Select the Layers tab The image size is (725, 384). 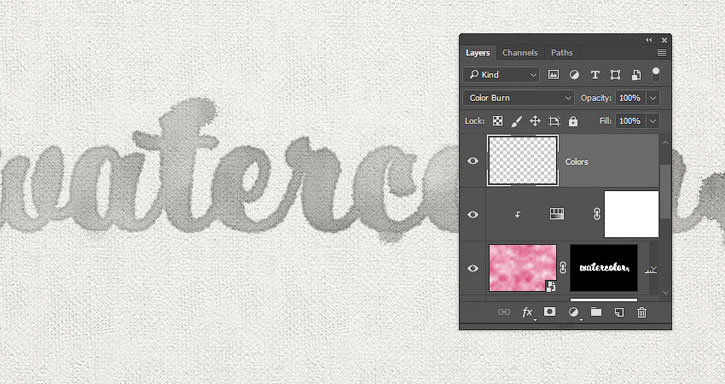click(x=478, y=53)
